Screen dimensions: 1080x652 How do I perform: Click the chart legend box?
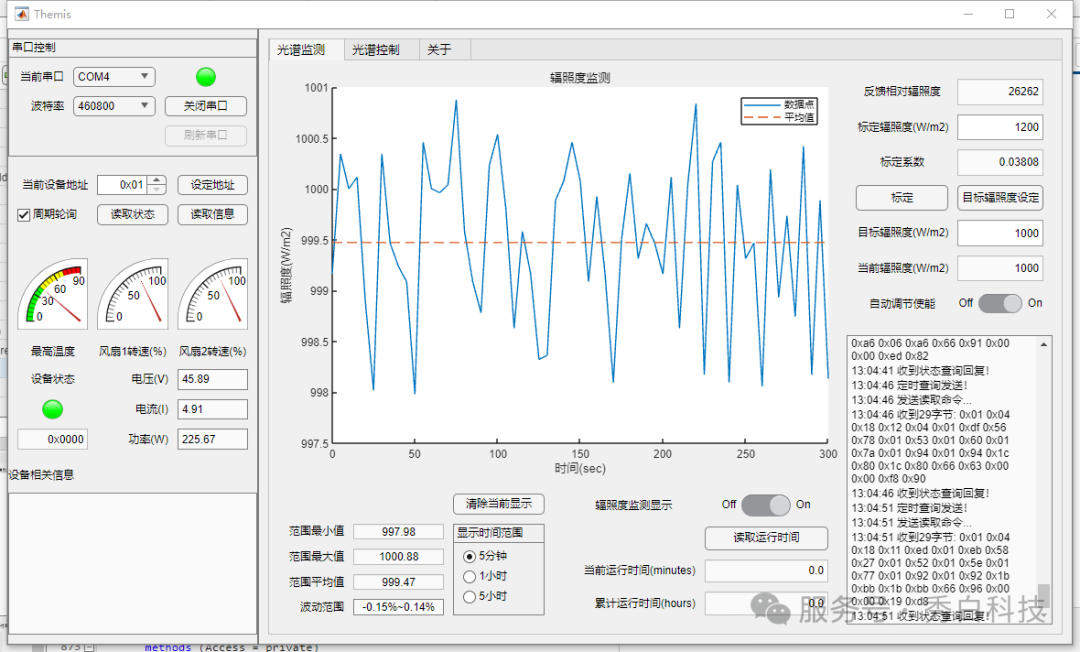pos(779,111)
